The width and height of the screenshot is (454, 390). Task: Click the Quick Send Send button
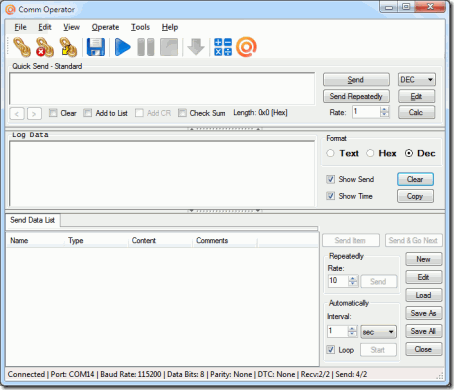356,80
